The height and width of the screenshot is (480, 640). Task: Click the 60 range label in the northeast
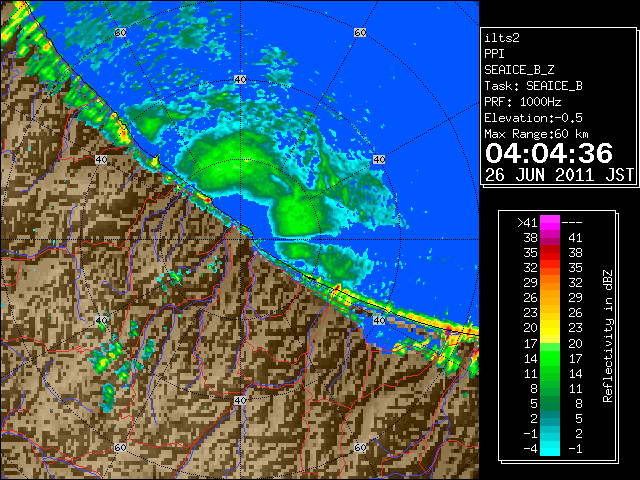pos(360,32)
